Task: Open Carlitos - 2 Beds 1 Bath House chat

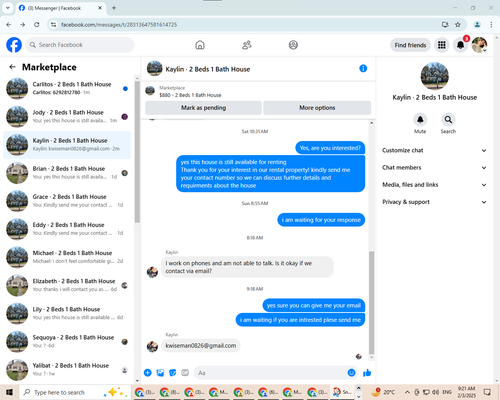Action: (x=67, y=88)
